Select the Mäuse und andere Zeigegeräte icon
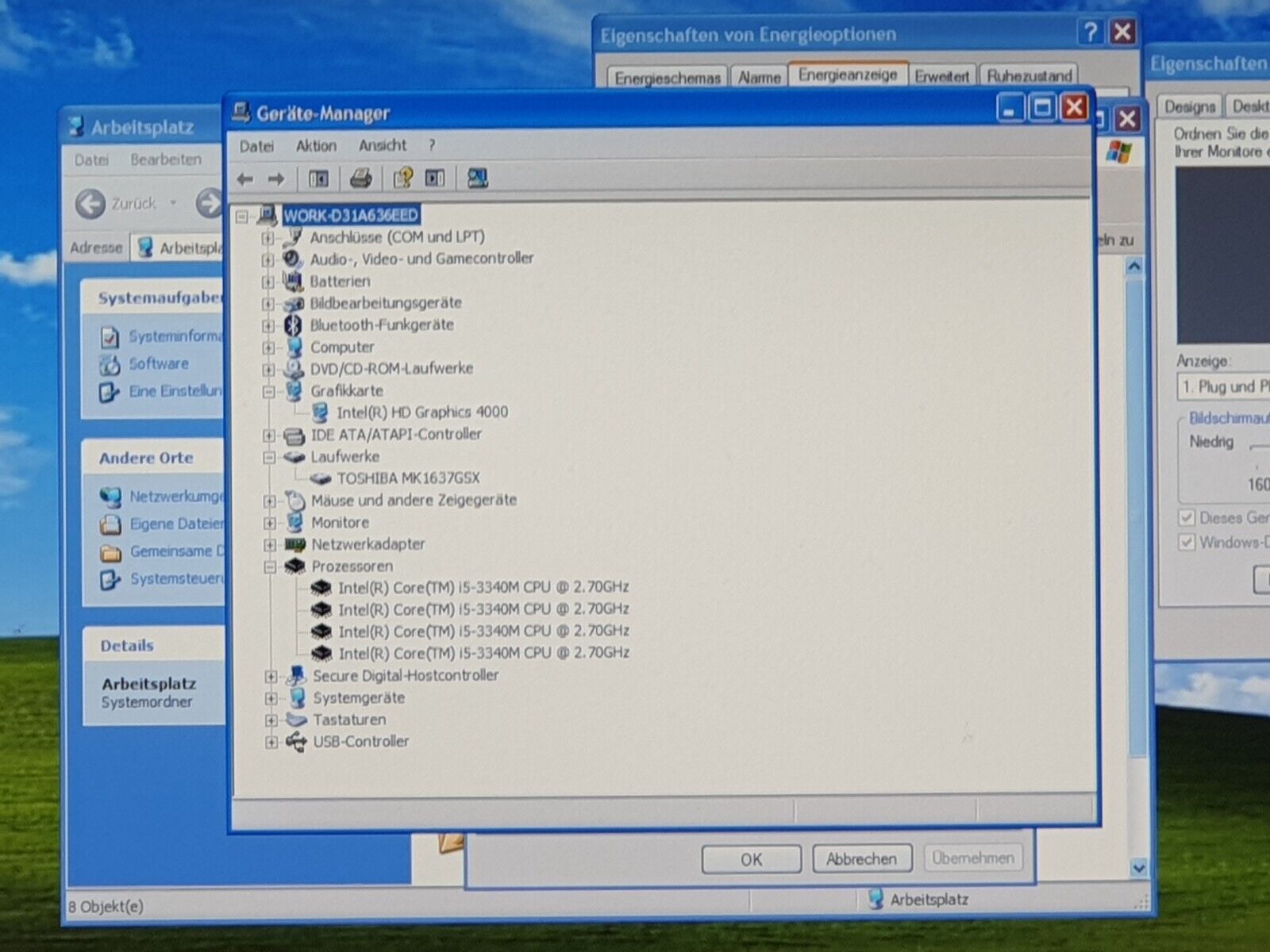 295,501
